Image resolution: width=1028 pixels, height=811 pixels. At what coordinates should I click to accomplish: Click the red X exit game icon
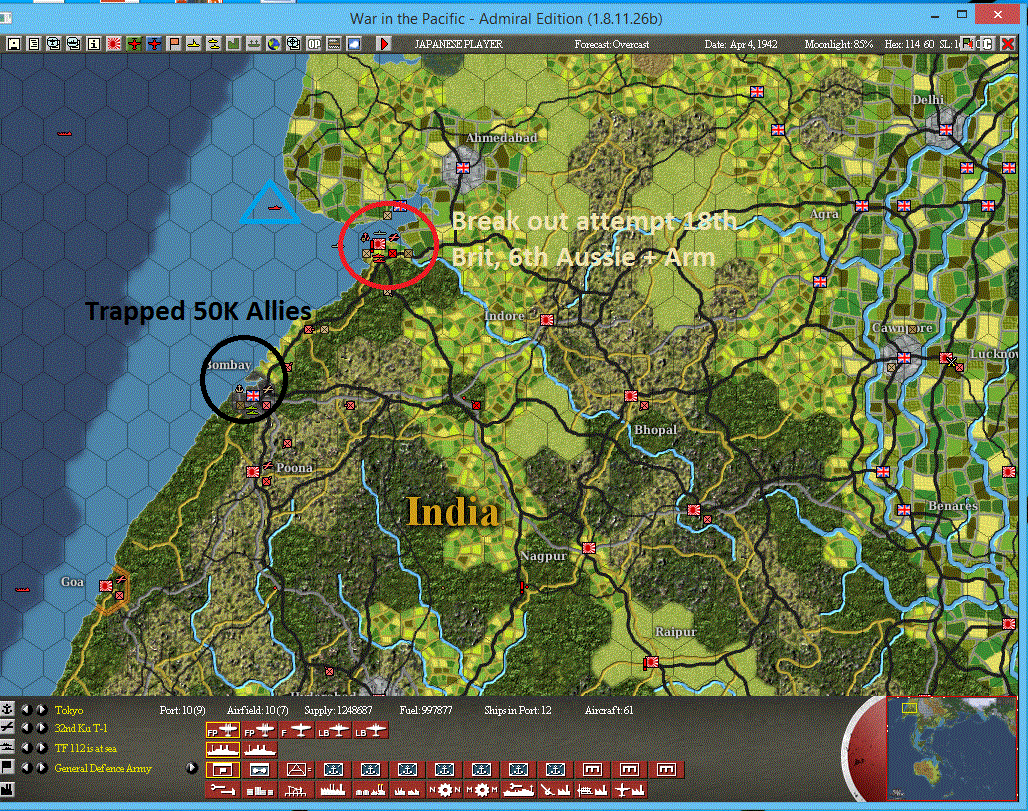coord(1008,44)
